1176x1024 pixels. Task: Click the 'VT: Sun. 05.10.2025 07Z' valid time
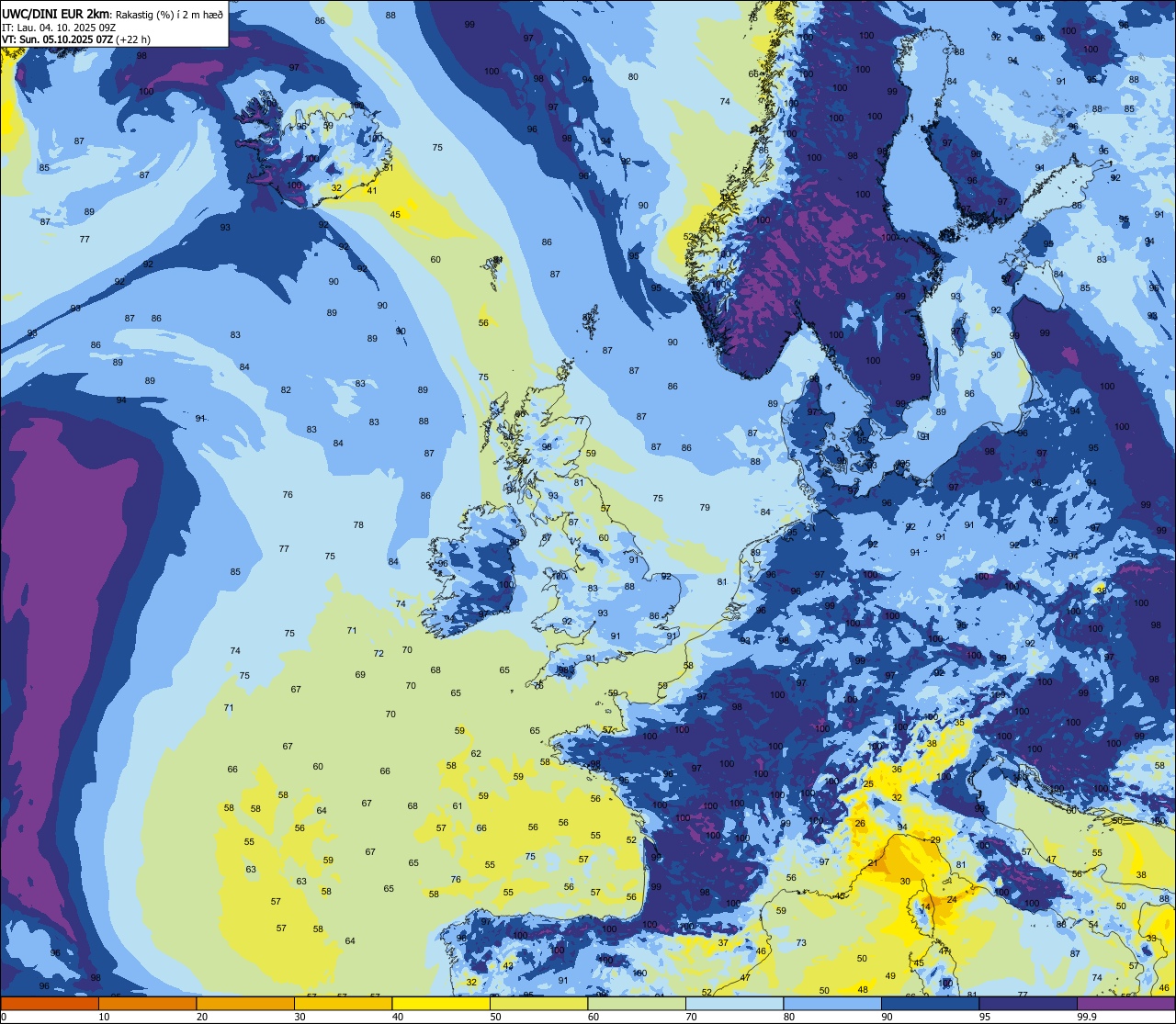click(x=57, y=39)
